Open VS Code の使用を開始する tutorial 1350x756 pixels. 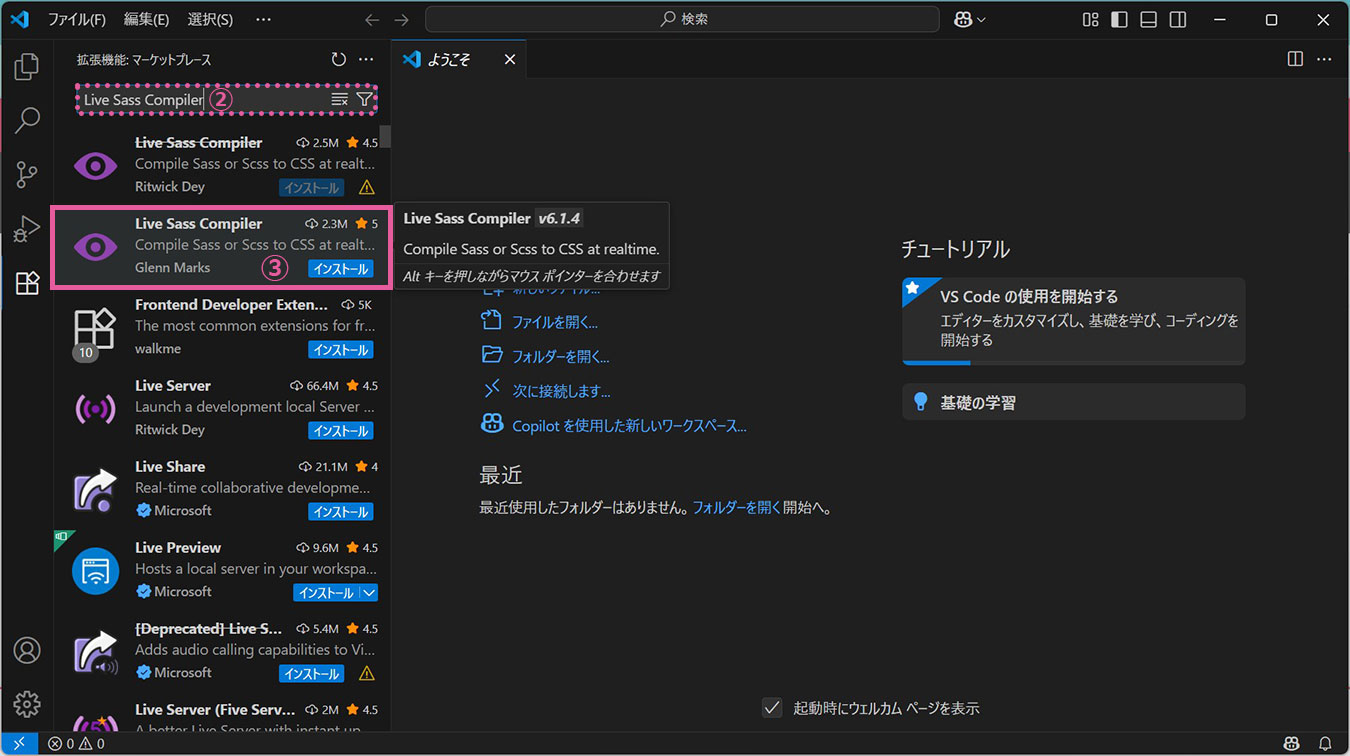(1073, 321)
